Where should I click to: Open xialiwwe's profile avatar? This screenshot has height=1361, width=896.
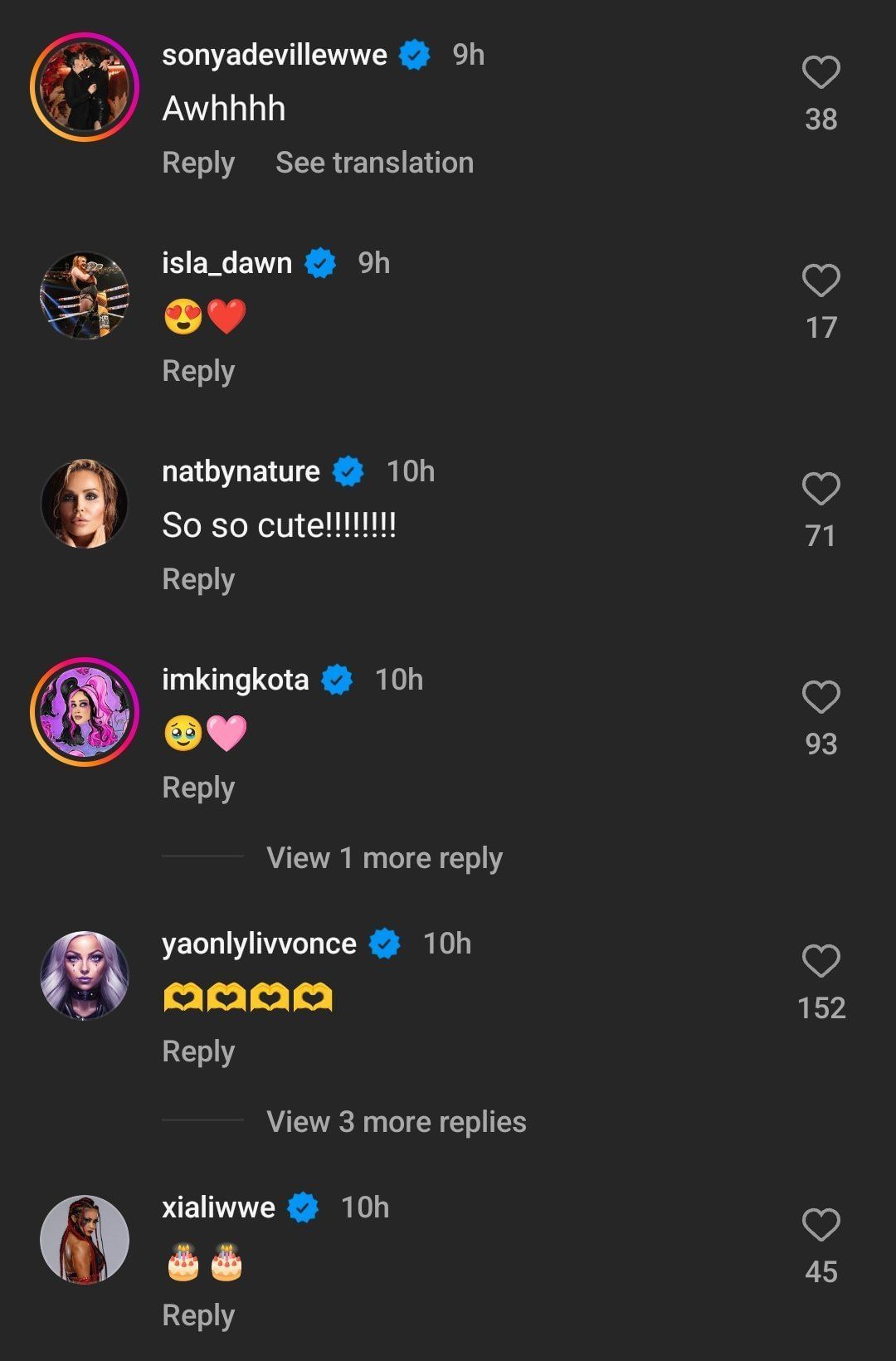[85, 1240]
